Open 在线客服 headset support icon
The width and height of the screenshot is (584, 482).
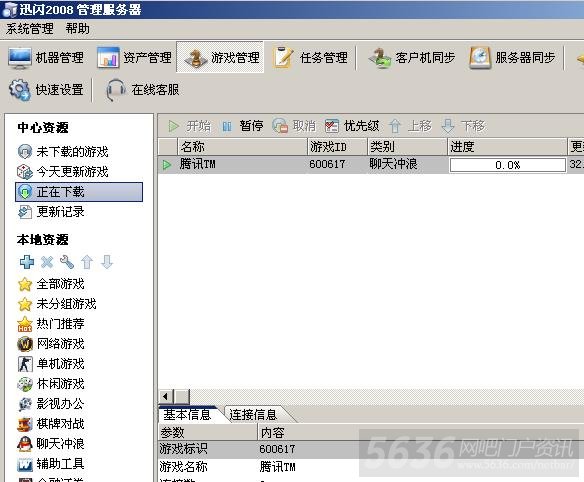(x=115, y=90)
